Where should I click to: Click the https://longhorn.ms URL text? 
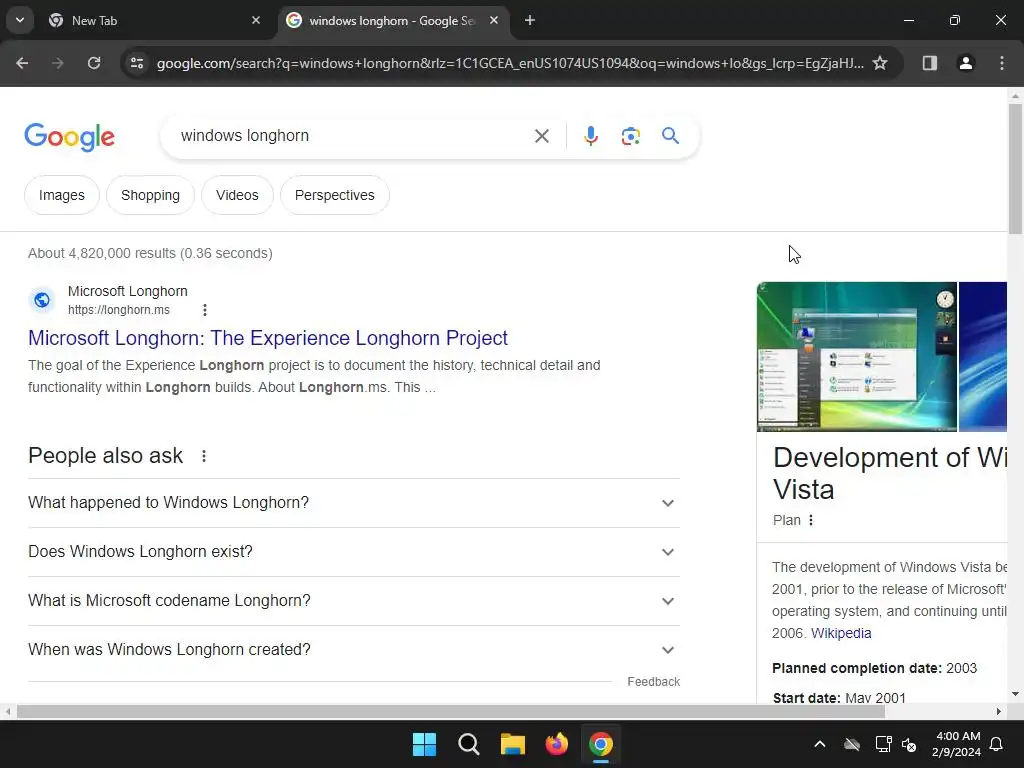point(119,310)
